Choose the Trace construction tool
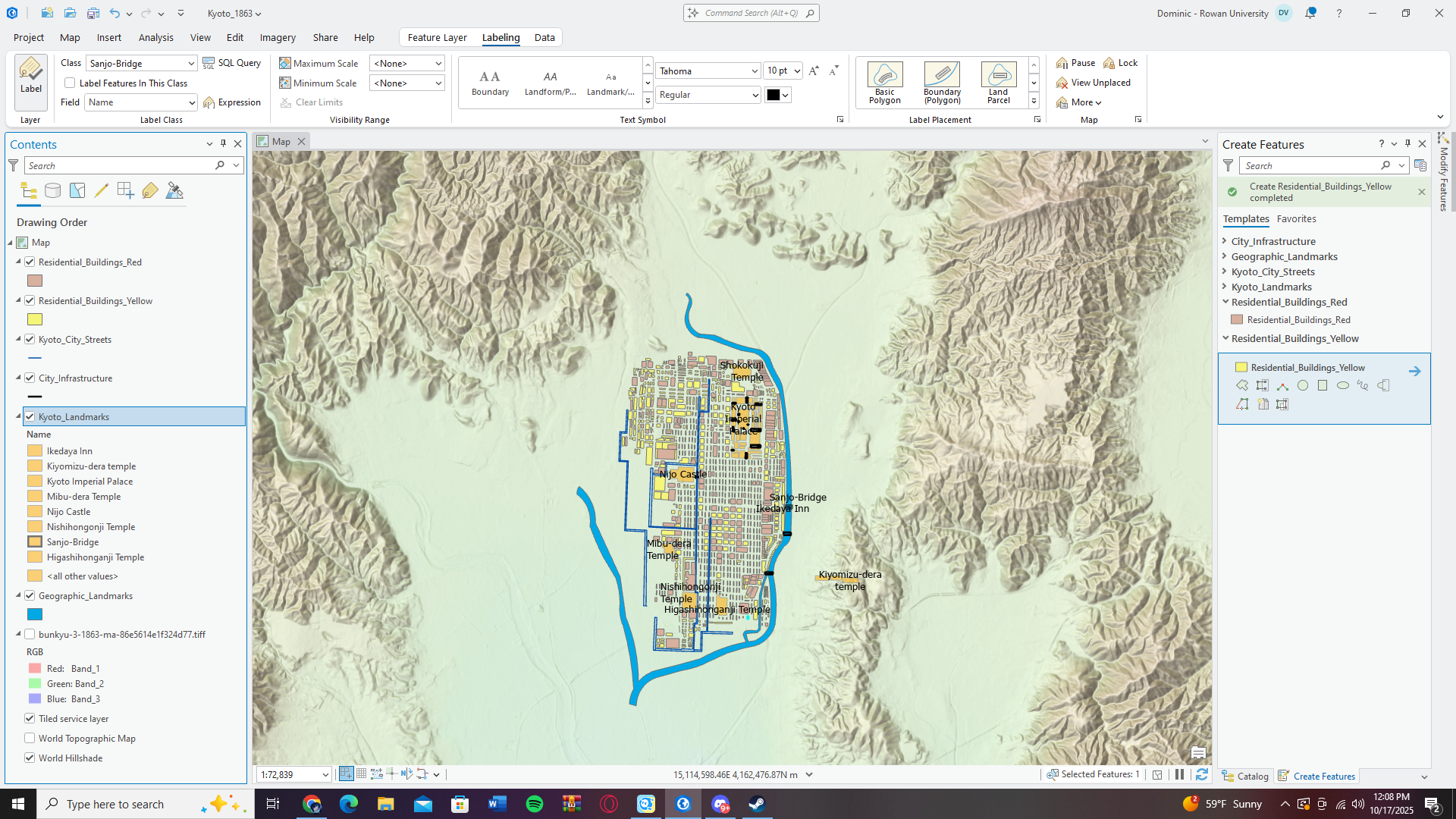 click(x=1242, y=404)
